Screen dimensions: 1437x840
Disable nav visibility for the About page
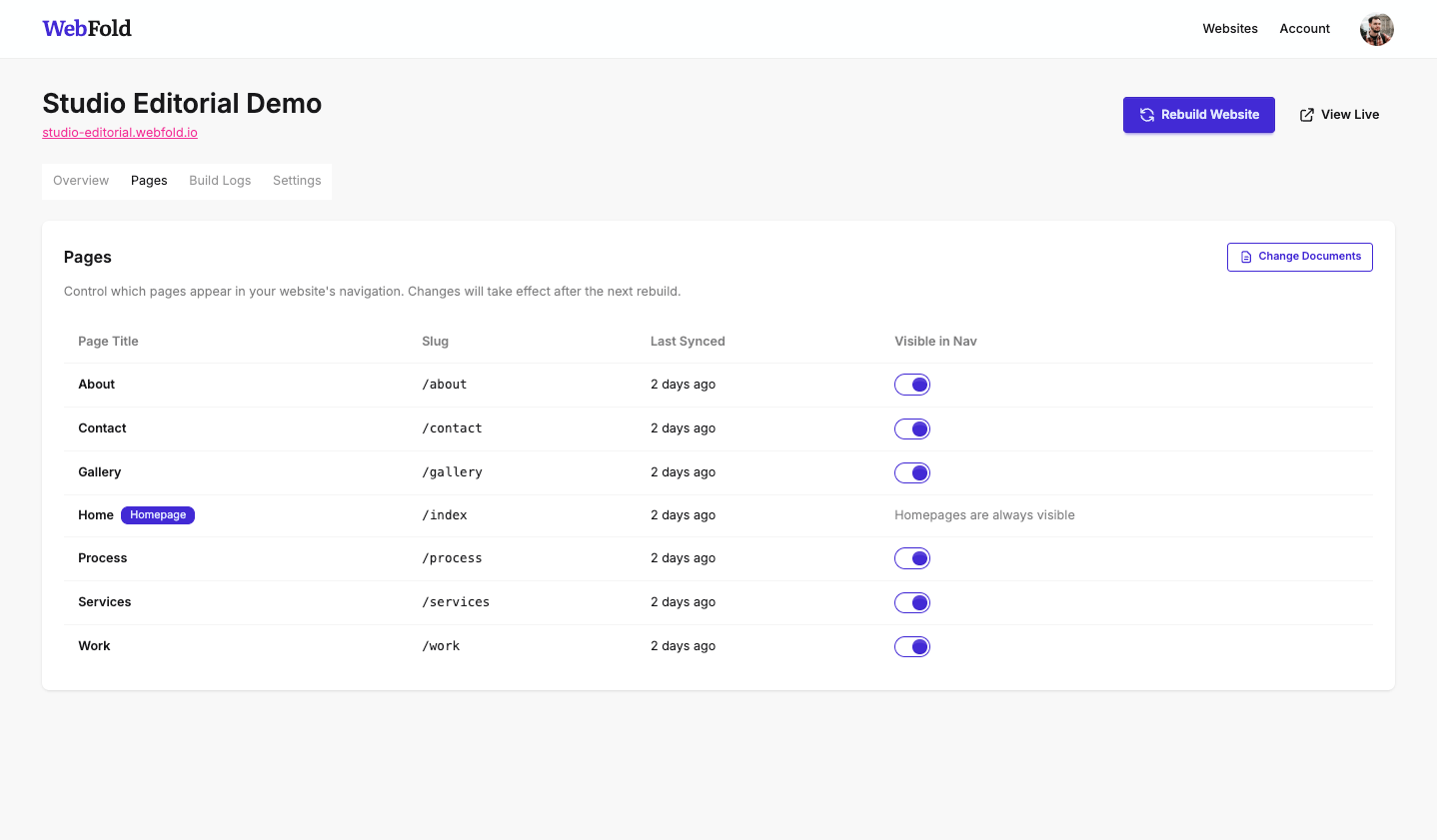[911, 384]
